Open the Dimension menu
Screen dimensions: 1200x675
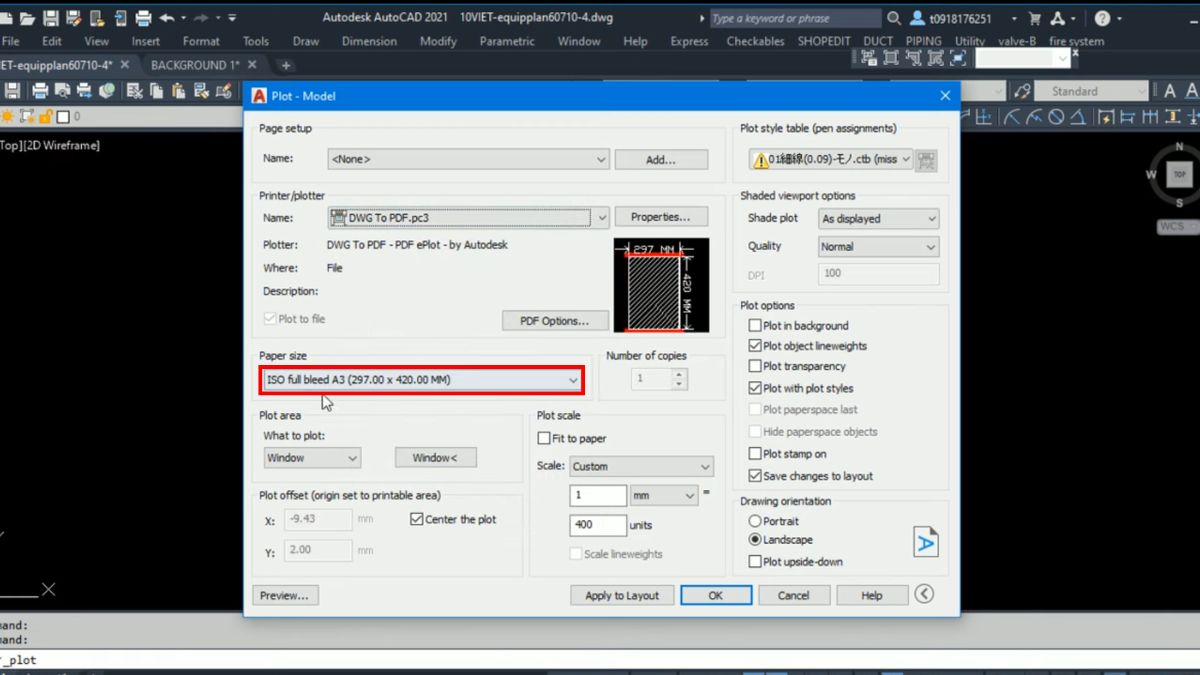369,41
